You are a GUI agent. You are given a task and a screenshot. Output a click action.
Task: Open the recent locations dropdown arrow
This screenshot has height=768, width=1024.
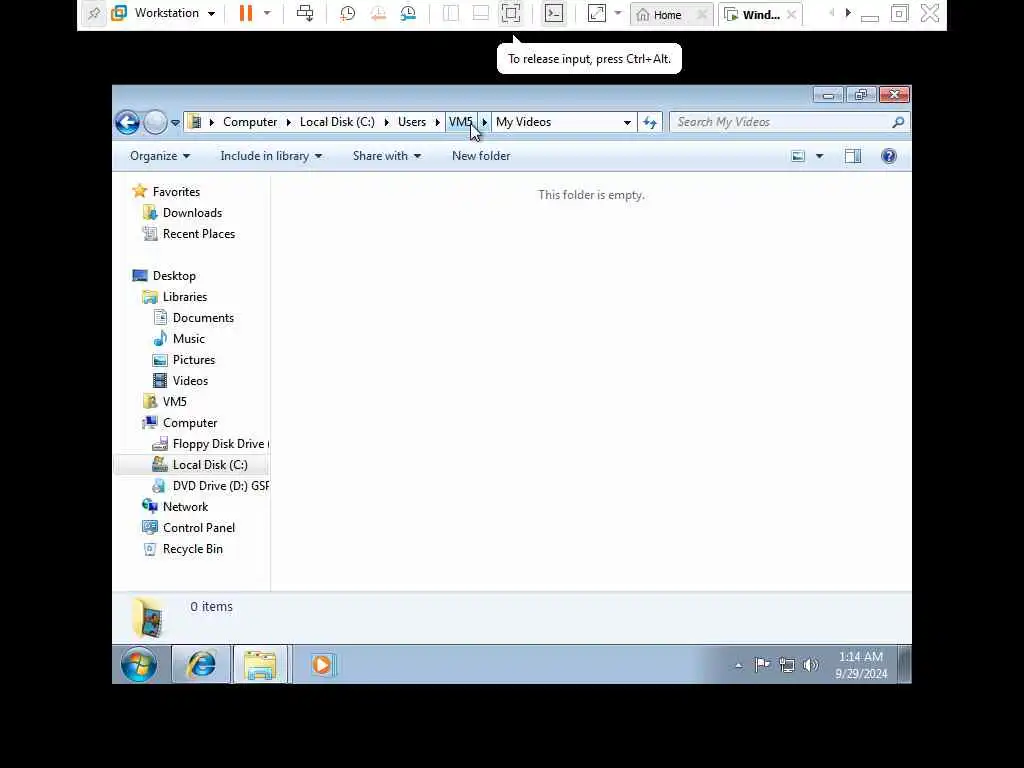coord(175,122)
